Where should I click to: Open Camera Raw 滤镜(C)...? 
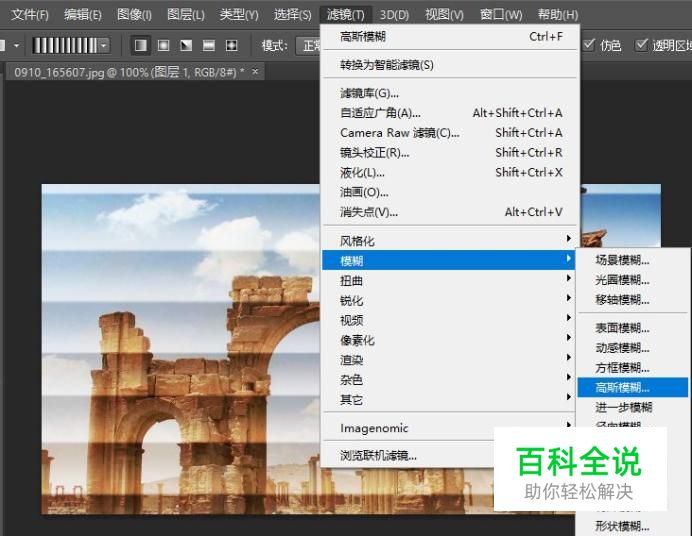(450, 133)
